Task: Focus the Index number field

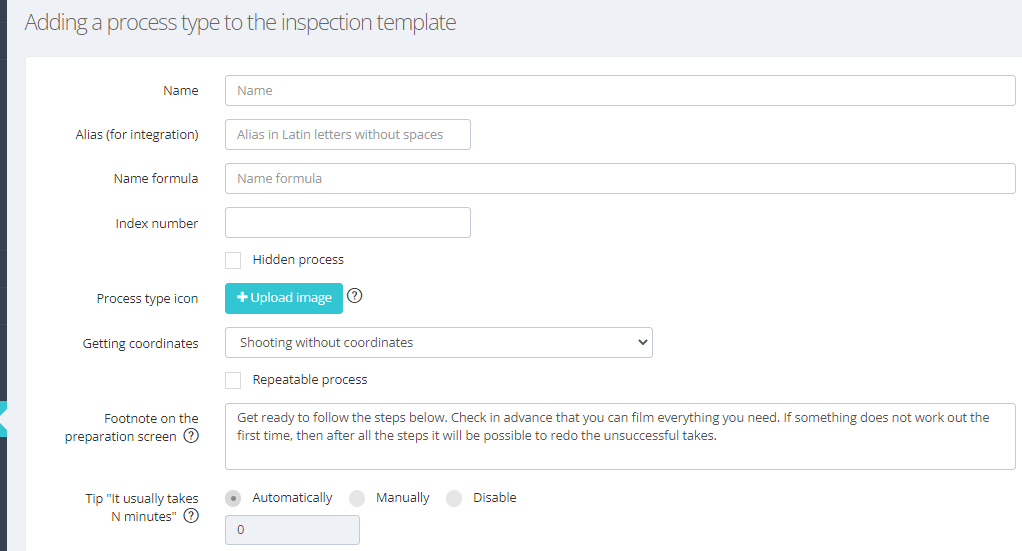Action: tap(347, 222)
